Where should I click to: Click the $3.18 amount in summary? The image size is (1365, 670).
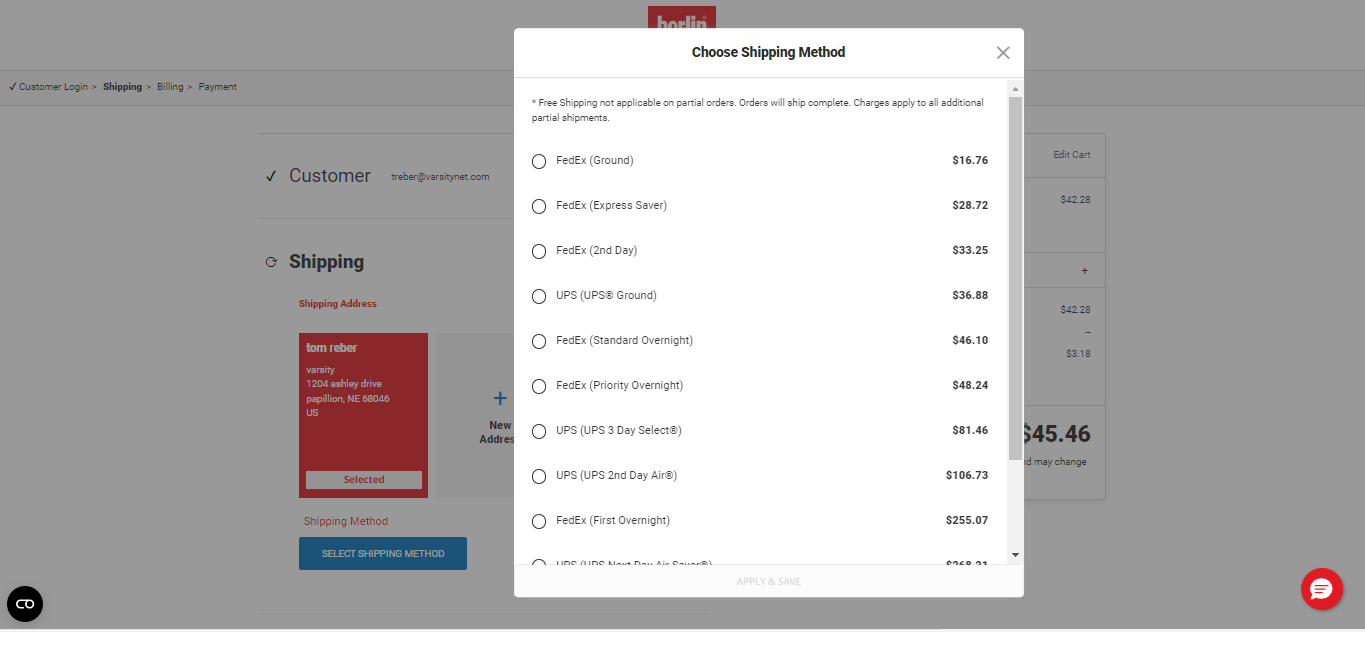click(1078, 354)
